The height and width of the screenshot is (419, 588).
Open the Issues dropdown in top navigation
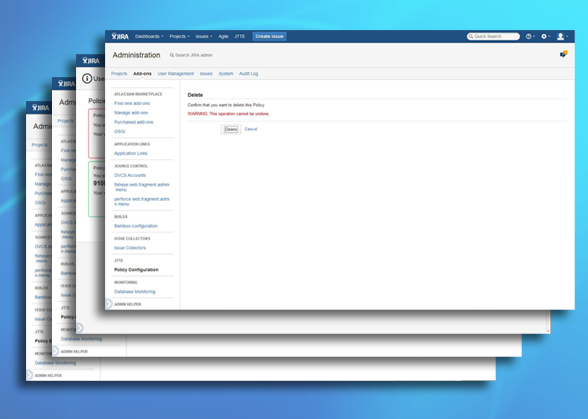pos(204,36)
